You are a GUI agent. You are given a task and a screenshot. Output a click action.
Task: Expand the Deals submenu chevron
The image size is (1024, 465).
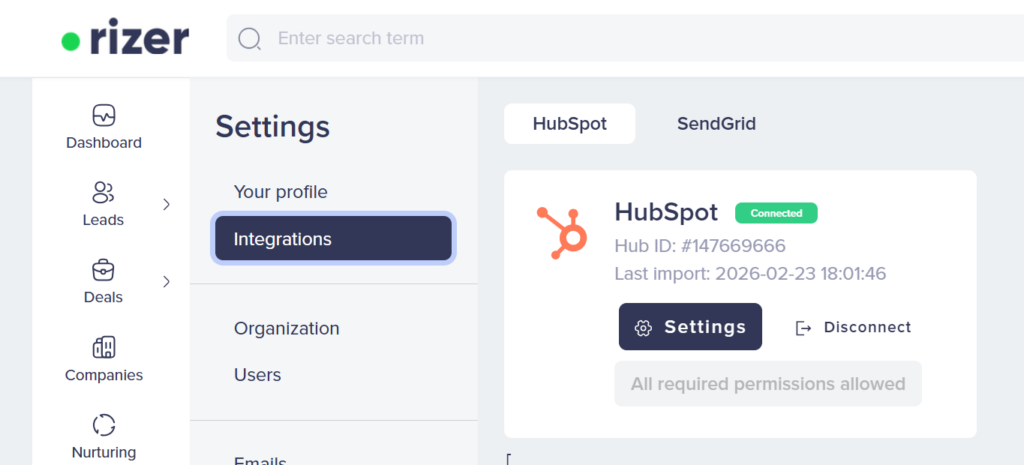tap(166, 282)
